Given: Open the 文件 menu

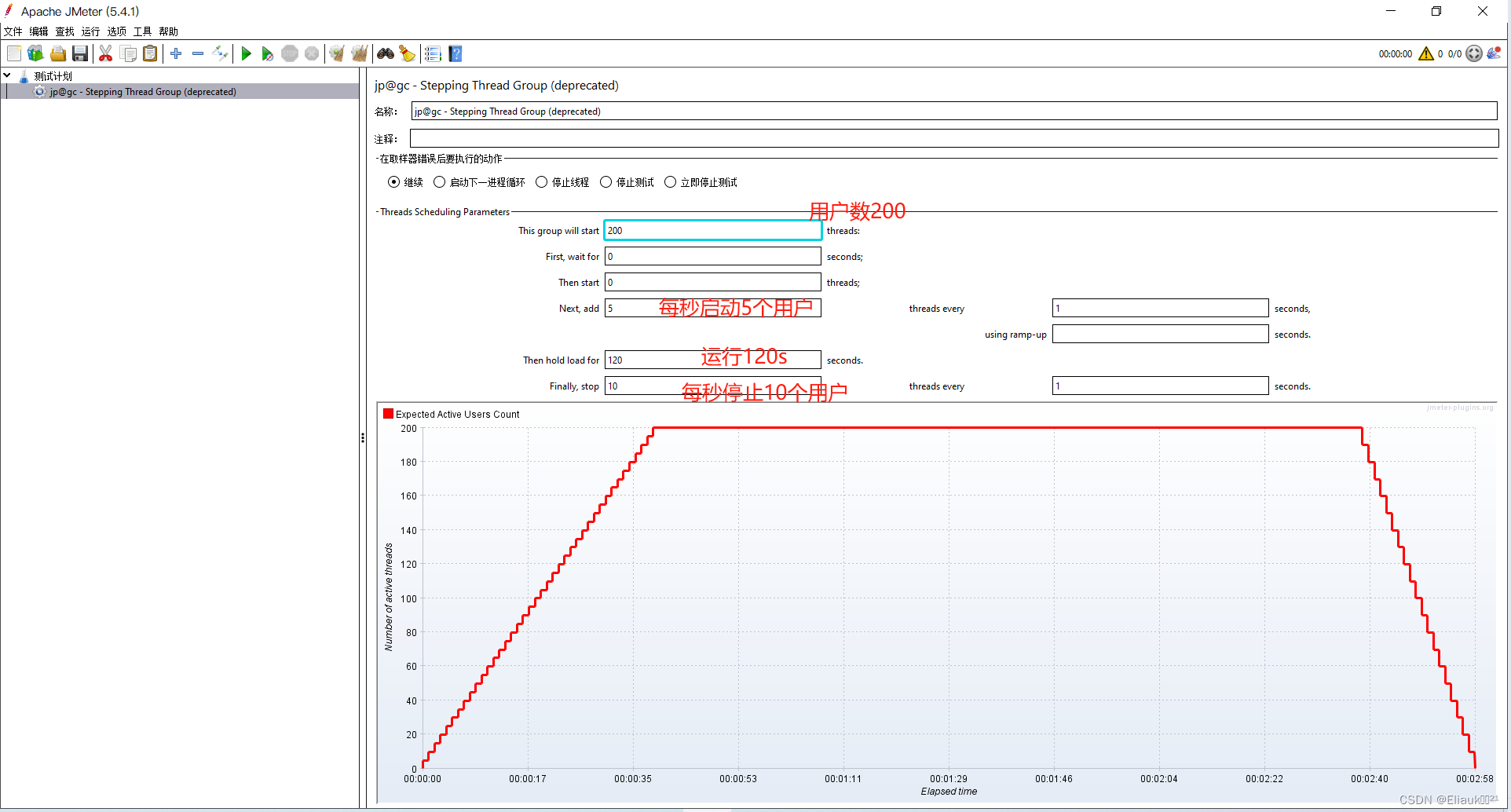Looking at the screenshot, I should (13, 31).
